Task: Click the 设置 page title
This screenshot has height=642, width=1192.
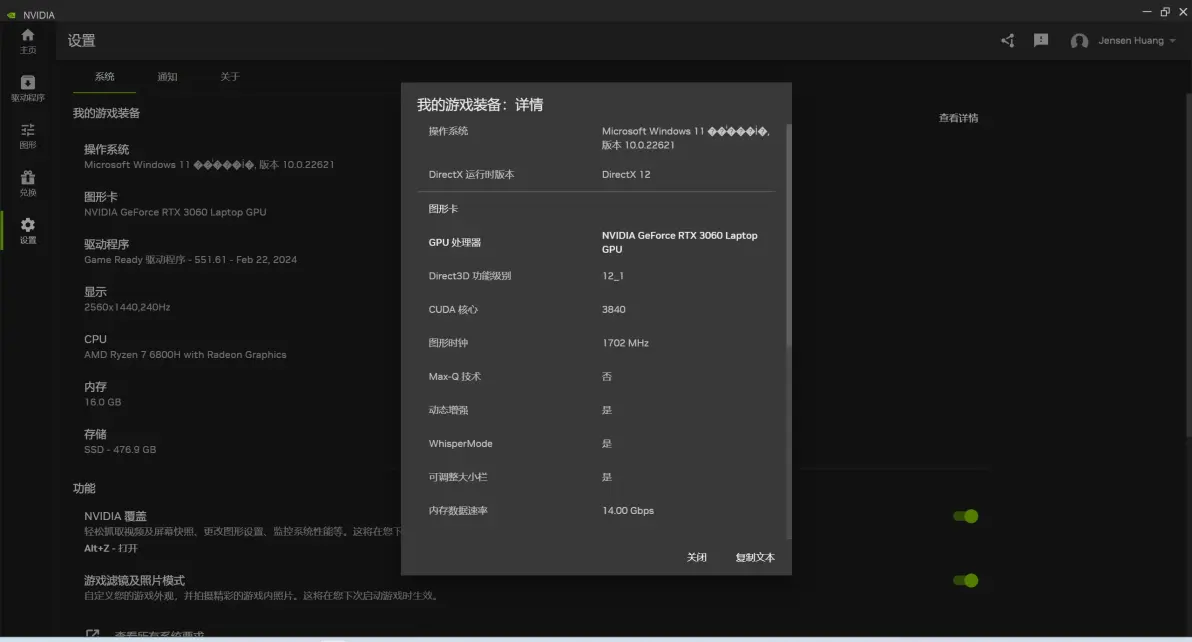Action: point(81,41)
